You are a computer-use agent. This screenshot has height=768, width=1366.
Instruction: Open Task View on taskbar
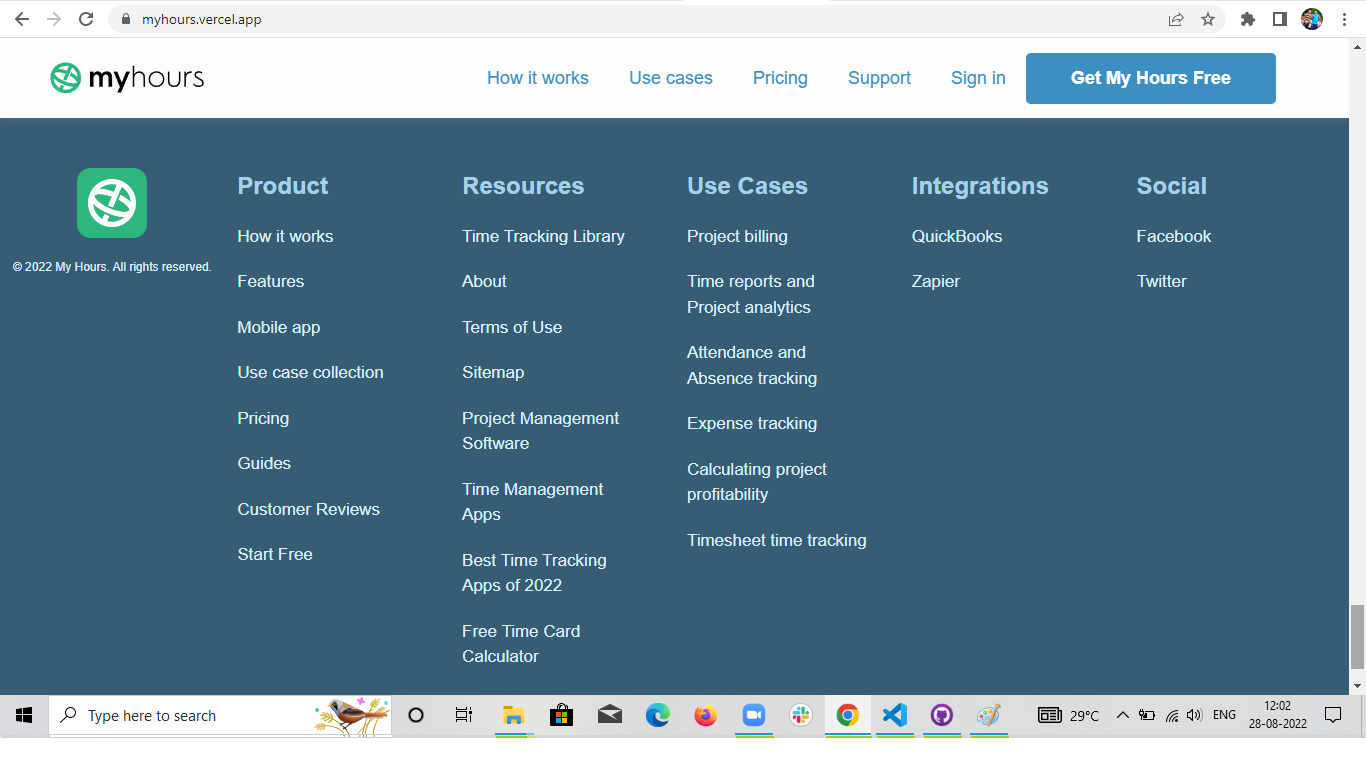(x=464, y=715)
